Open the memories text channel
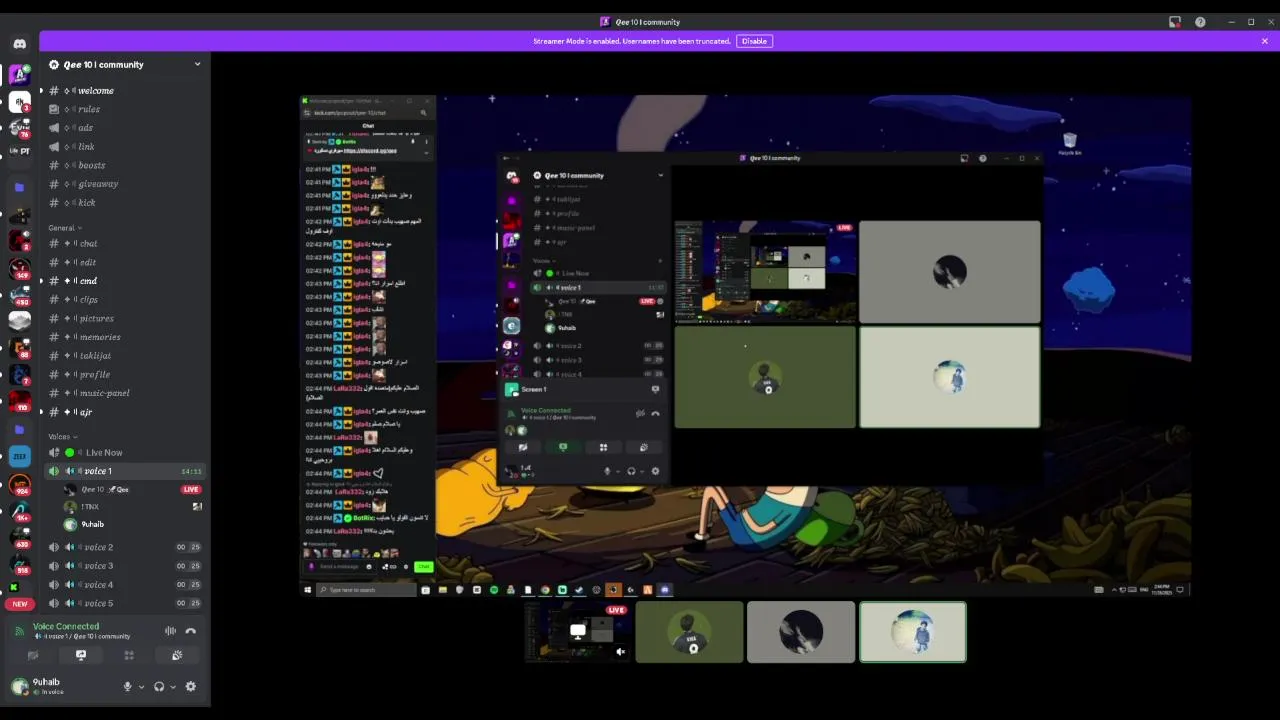1280x720 pixels. pos(125,337)
